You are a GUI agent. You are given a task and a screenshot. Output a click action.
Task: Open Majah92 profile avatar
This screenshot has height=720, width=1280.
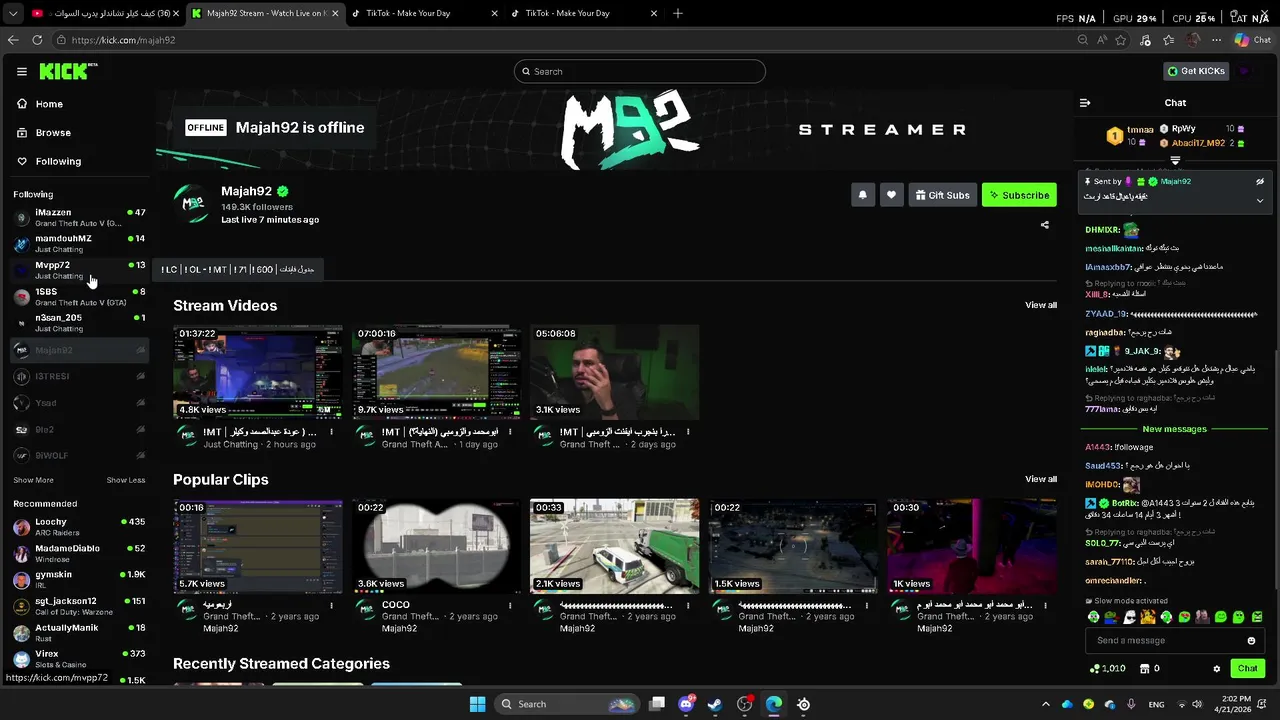coord(192,204)
